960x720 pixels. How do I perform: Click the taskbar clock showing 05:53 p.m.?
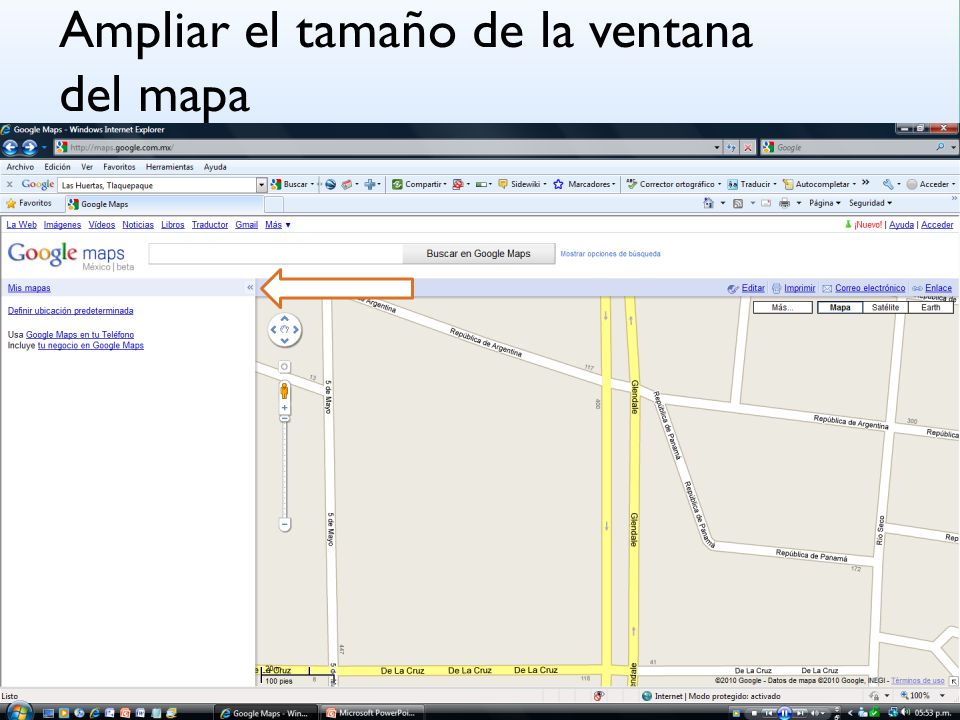tap(932, 713)
